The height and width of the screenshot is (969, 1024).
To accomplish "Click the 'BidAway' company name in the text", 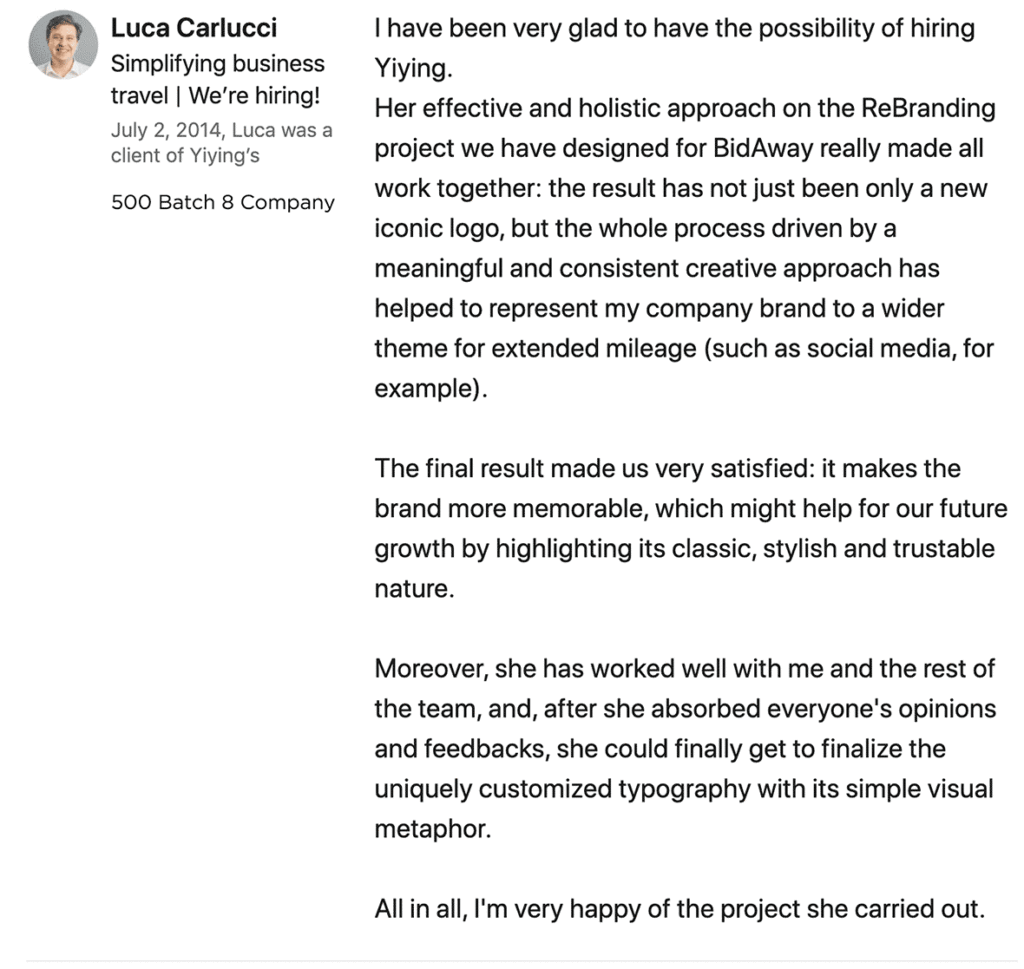I will [x=763, y=148].
